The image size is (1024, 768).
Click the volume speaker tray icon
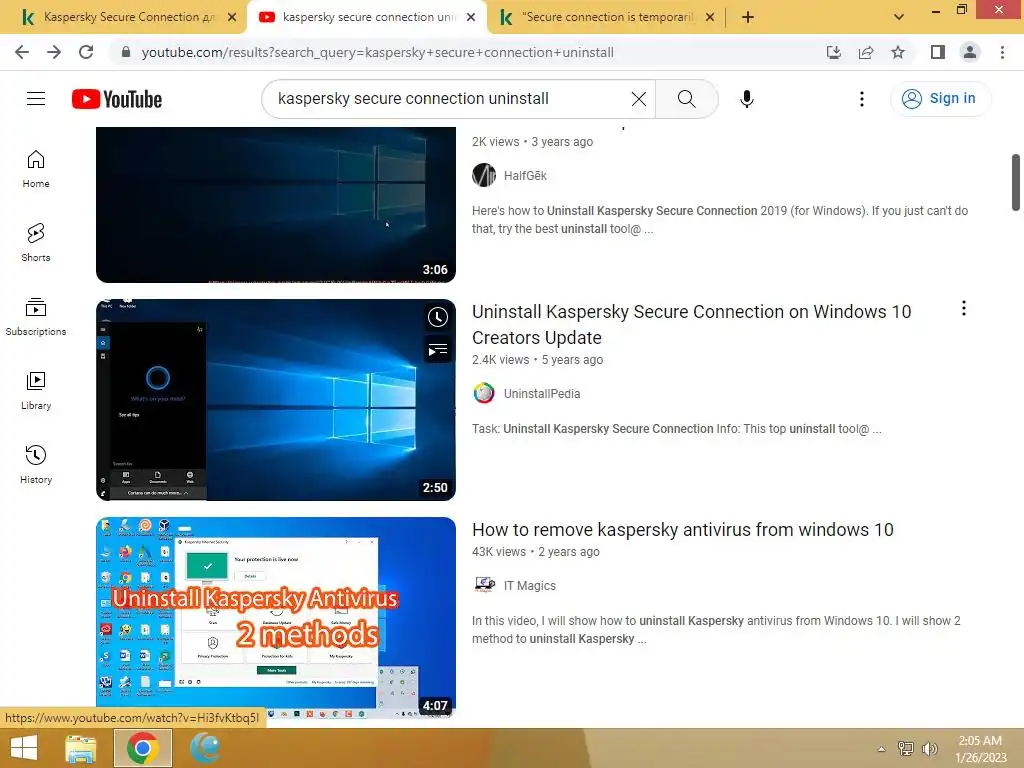(929, 749)
